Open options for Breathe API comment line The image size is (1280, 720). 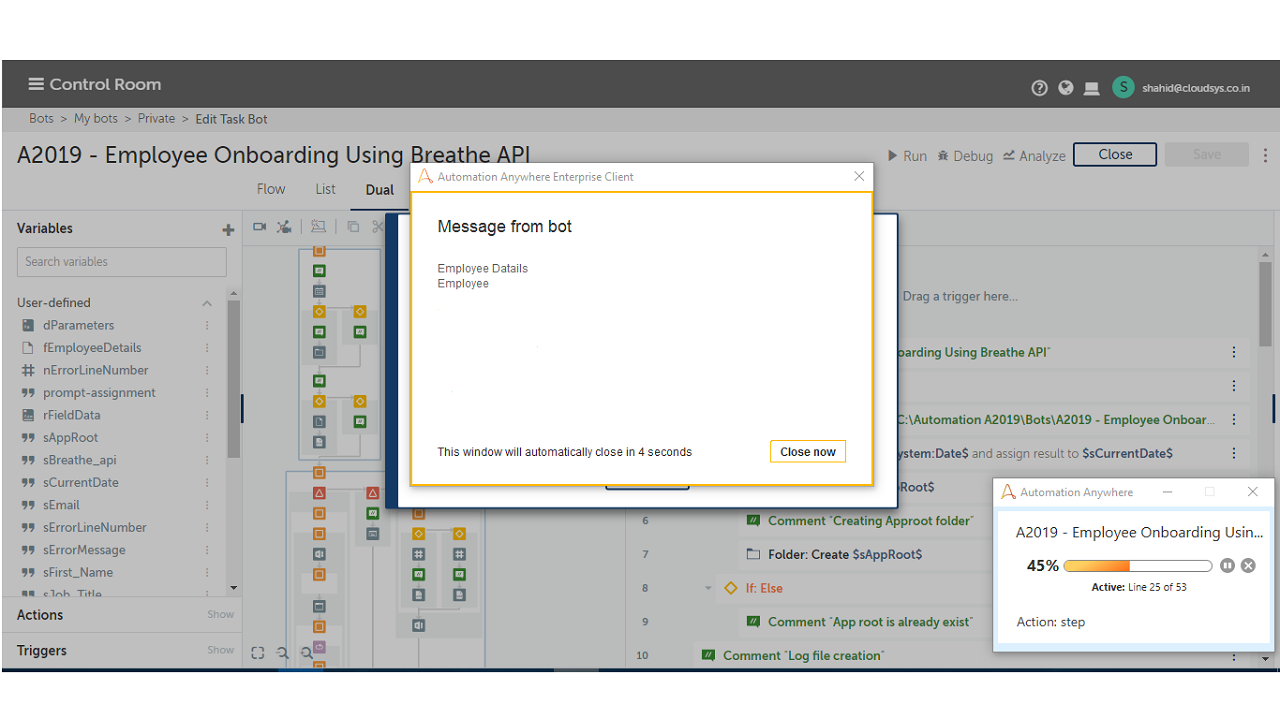(1234, 352)
